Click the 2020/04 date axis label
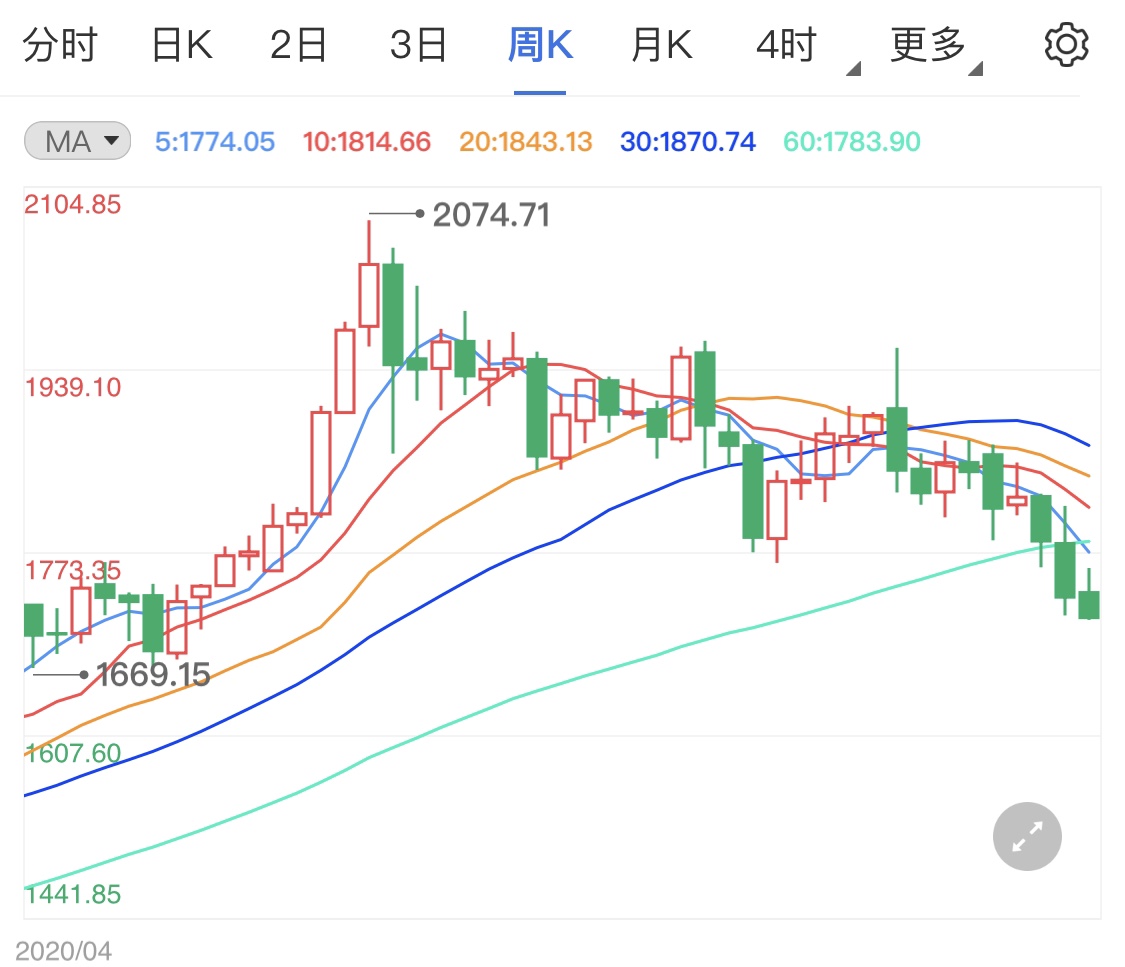 coord(64,950)
